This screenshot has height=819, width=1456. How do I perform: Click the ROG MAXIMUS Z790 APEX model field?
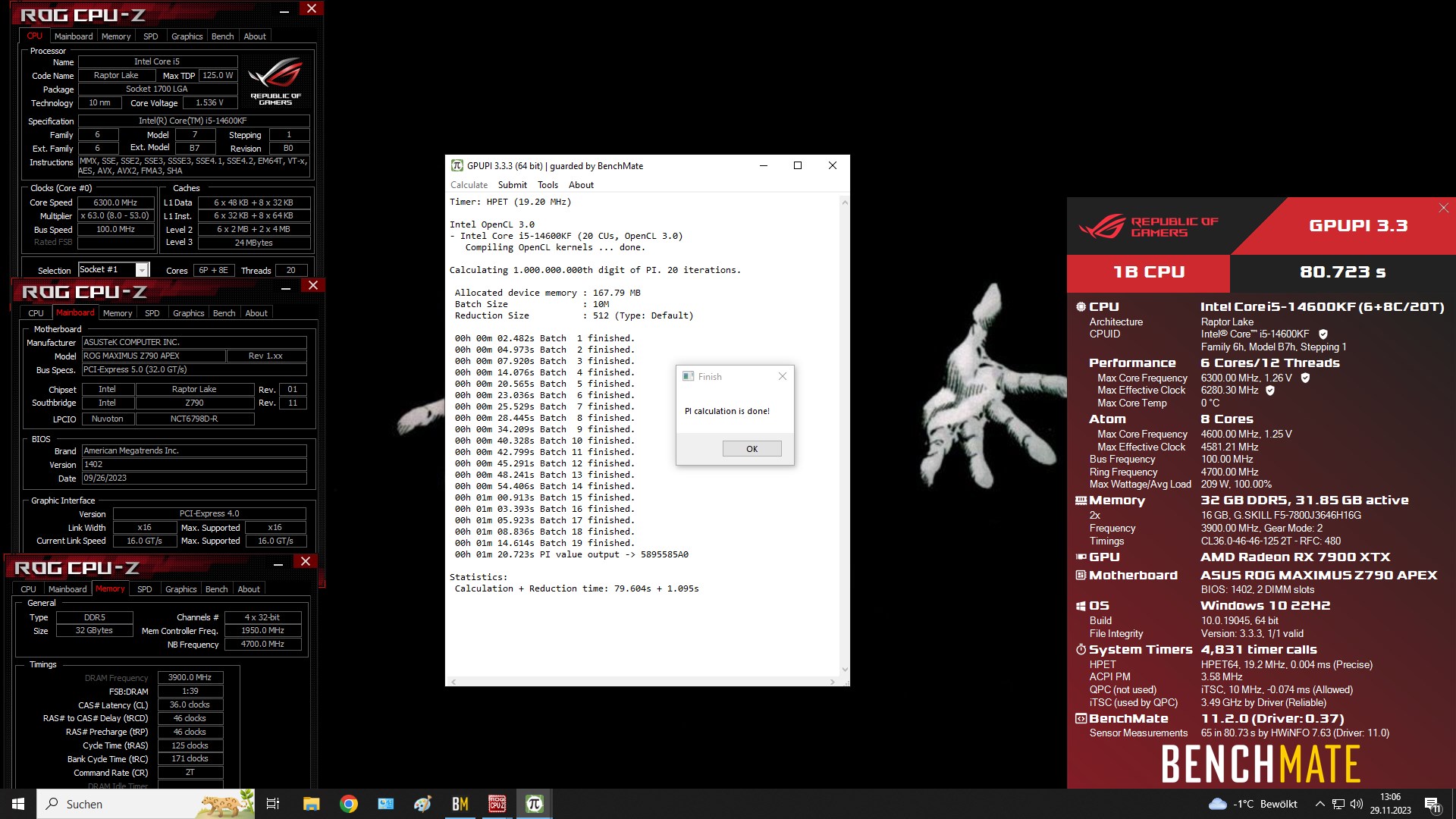tap(153, 356)
